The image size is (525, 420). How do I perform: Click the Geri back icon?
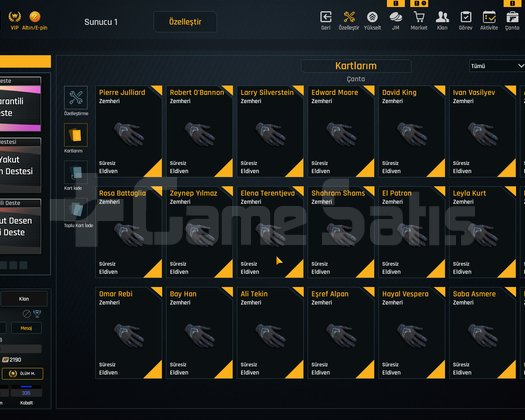coord(325,17)
